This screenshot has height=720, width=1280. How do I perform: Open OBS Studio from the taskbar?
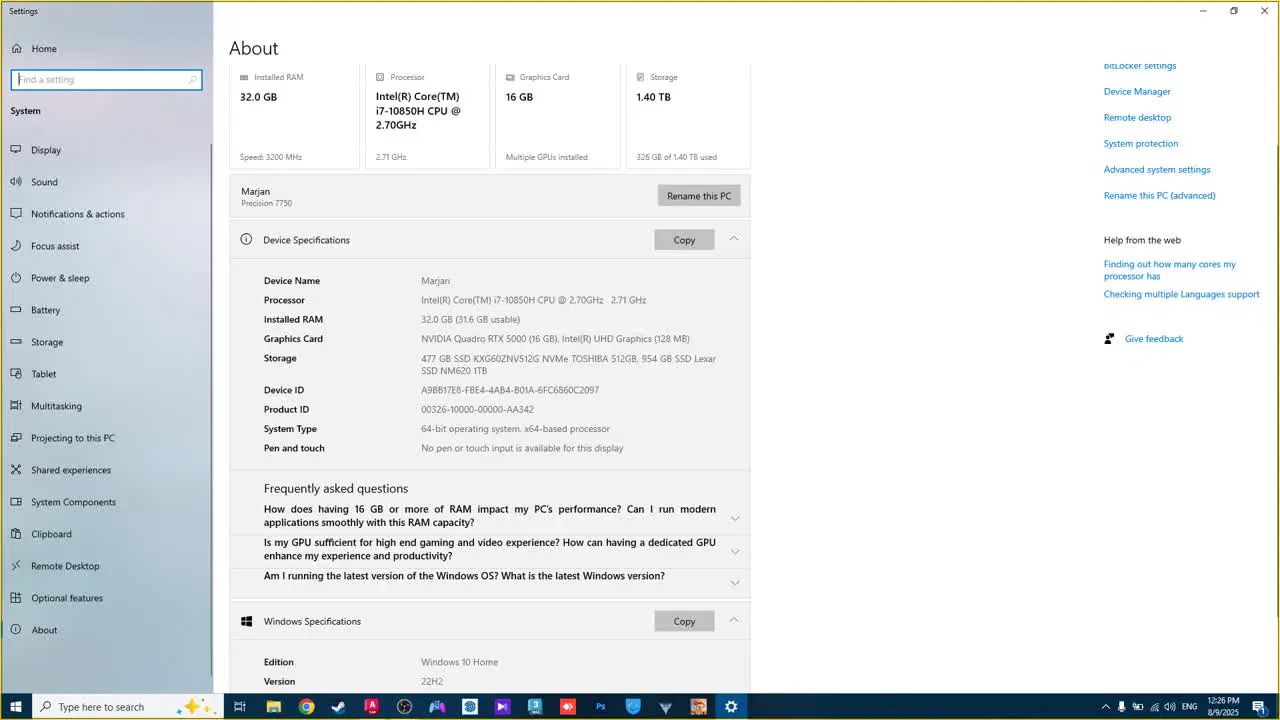tap(404, 706)
